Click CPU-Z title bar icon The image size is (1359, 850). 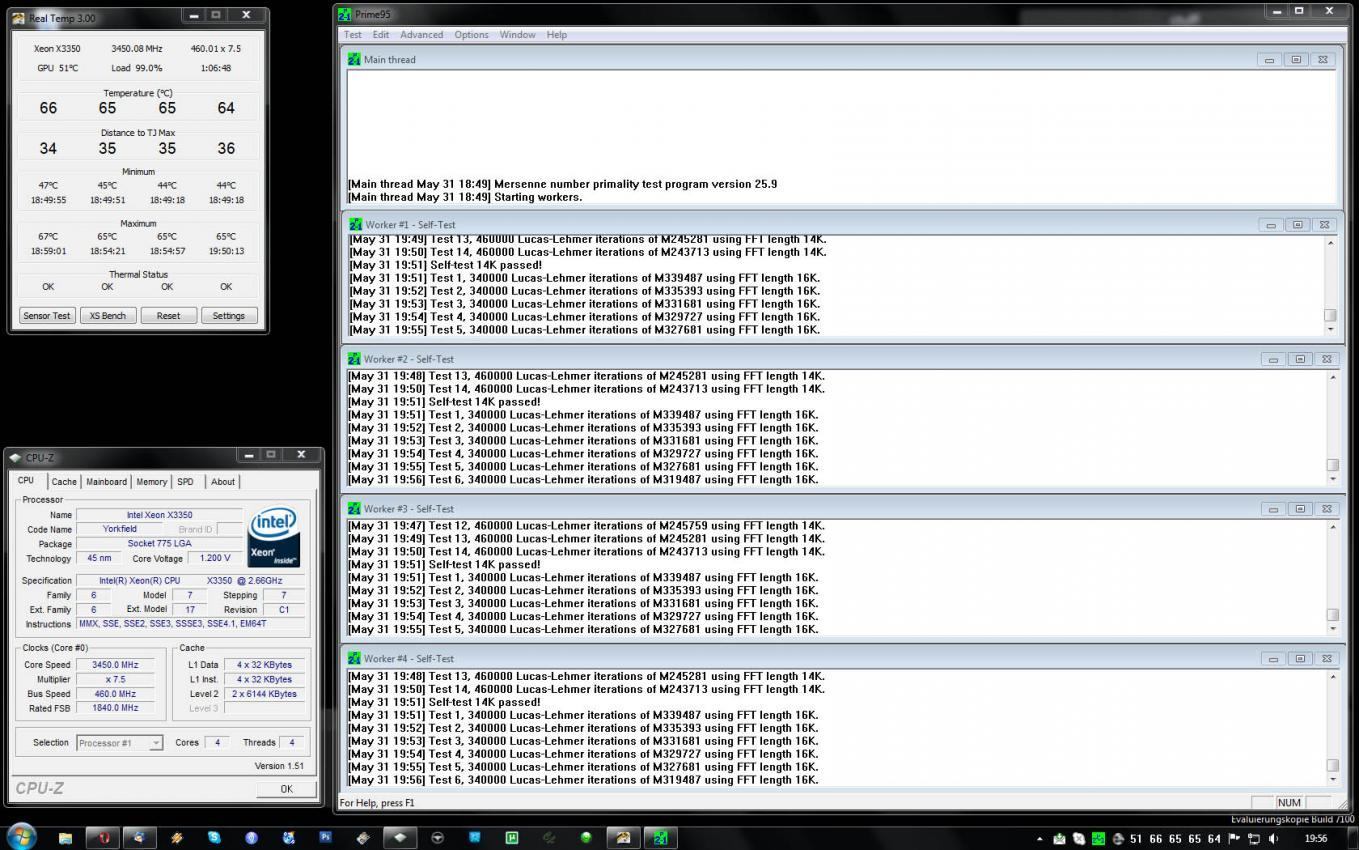15,458
